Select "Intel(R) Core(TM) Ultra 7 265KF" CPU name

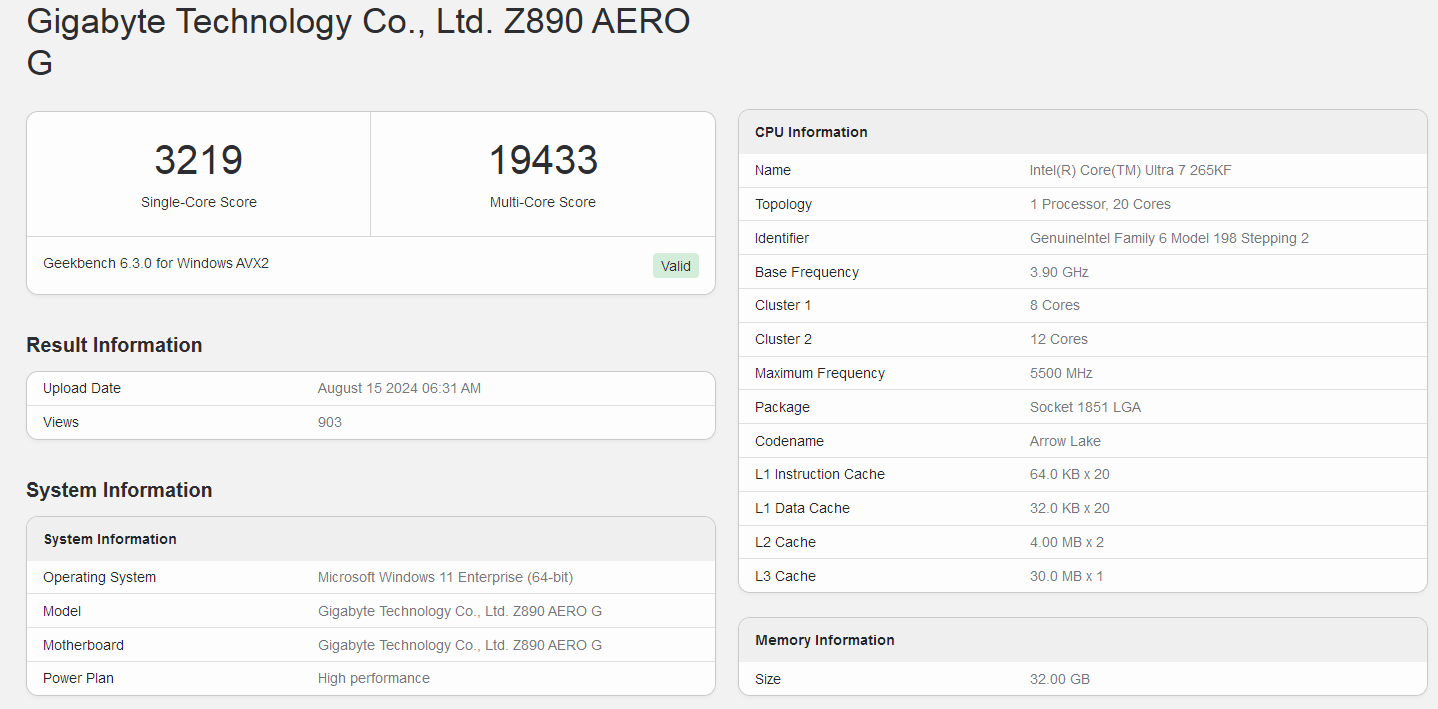[1131, 170]
